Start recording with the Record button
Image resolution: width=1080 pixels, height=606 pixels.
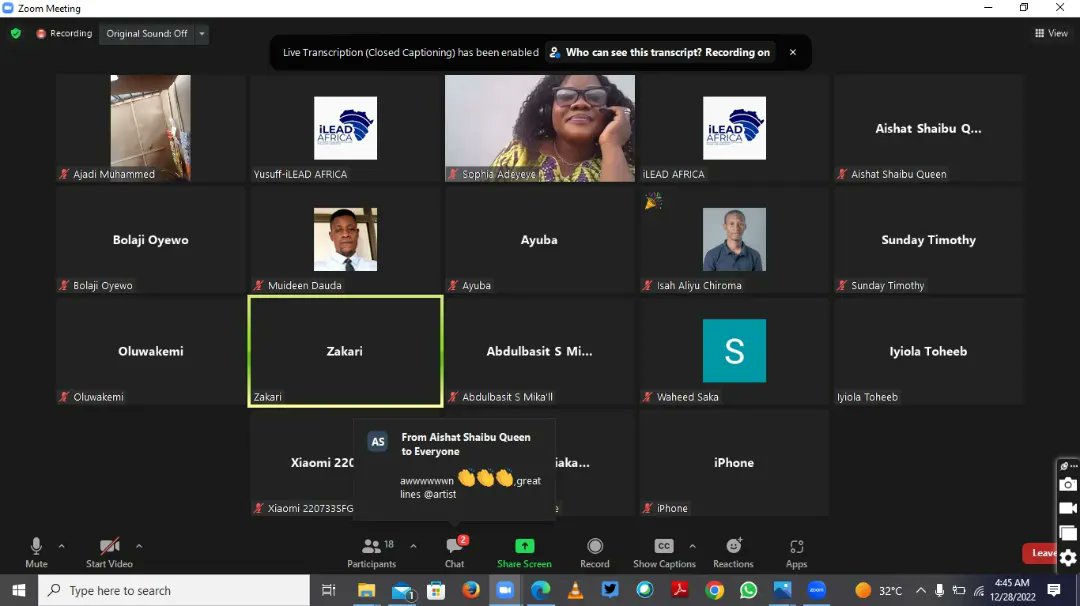[594, 552]
